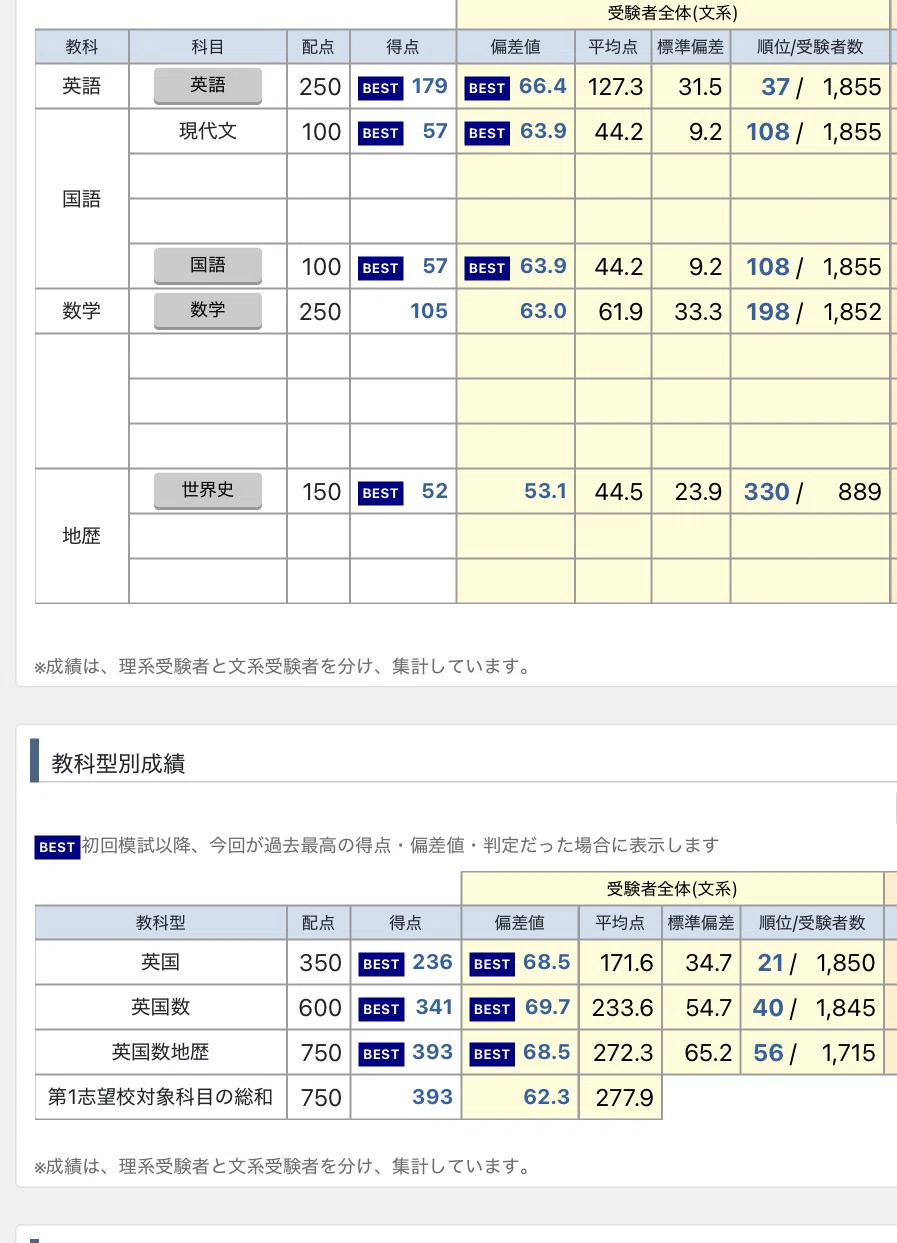Click BEST badge beside 英国 deviation 68.5
This screenshot has height=1243, width=897.
[492, 964]
